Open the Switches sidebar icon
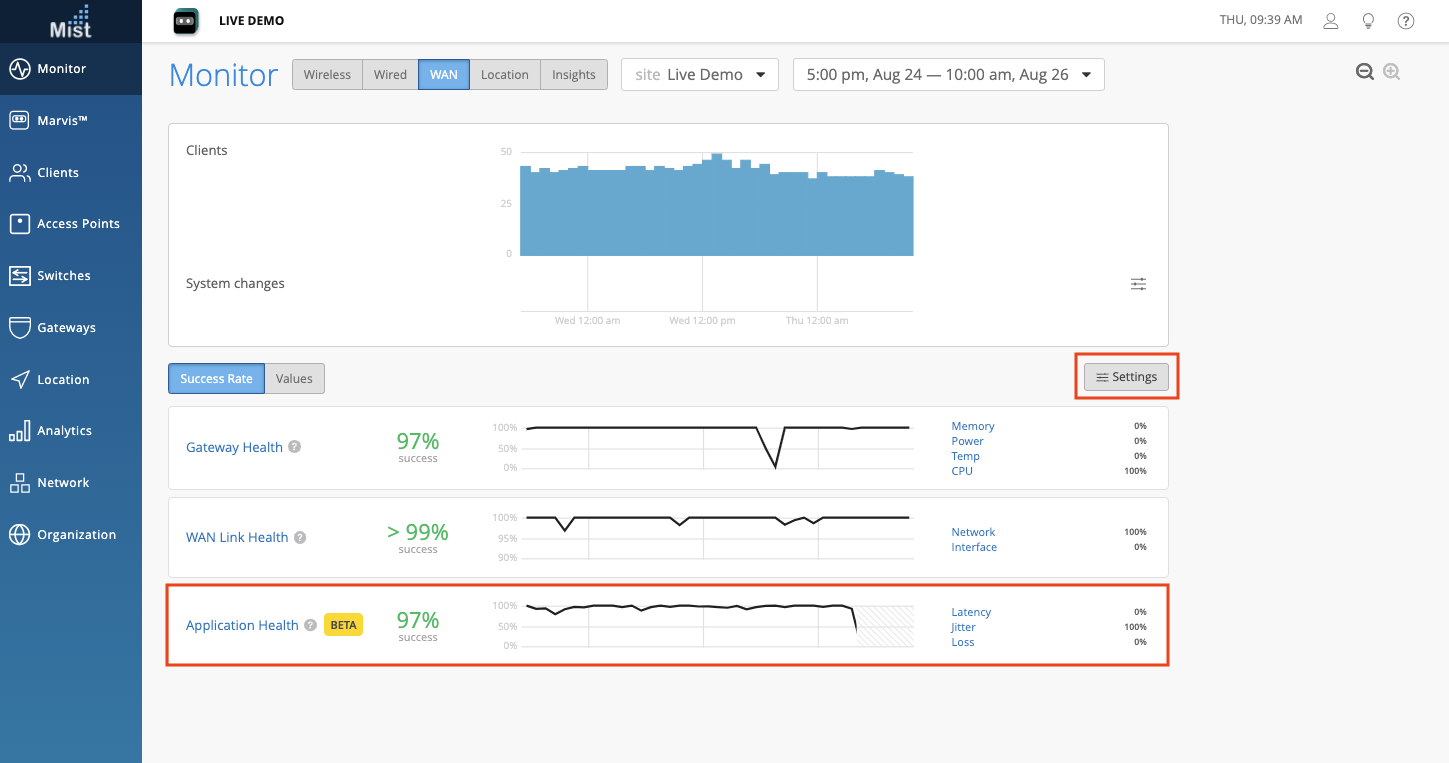 (19, 276)
